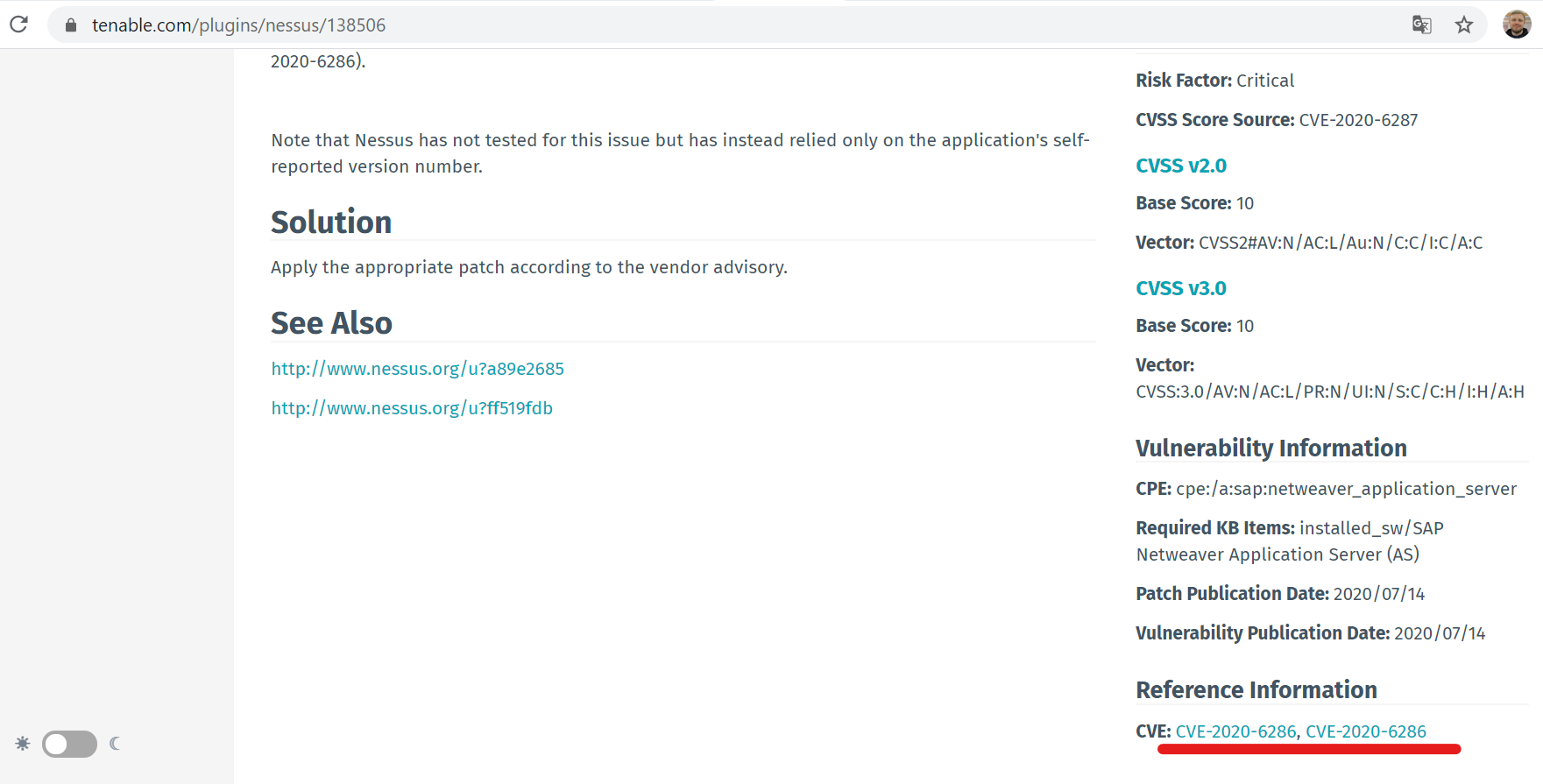Open the second CVE-2020-6286 reference link
The width and height of the screenshot is (1543, 784).
(x=1366, y=731)
